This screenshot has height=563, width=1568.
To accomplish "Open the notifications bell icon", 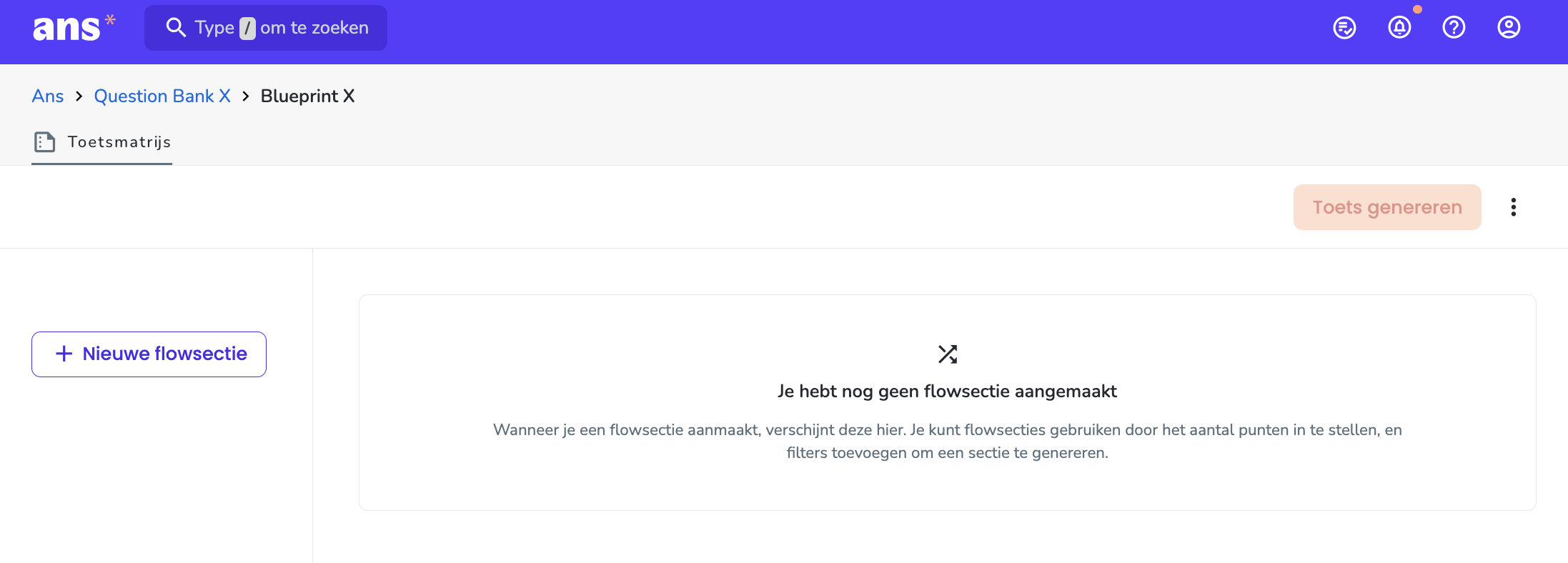I will click(x=1399, y=28).
